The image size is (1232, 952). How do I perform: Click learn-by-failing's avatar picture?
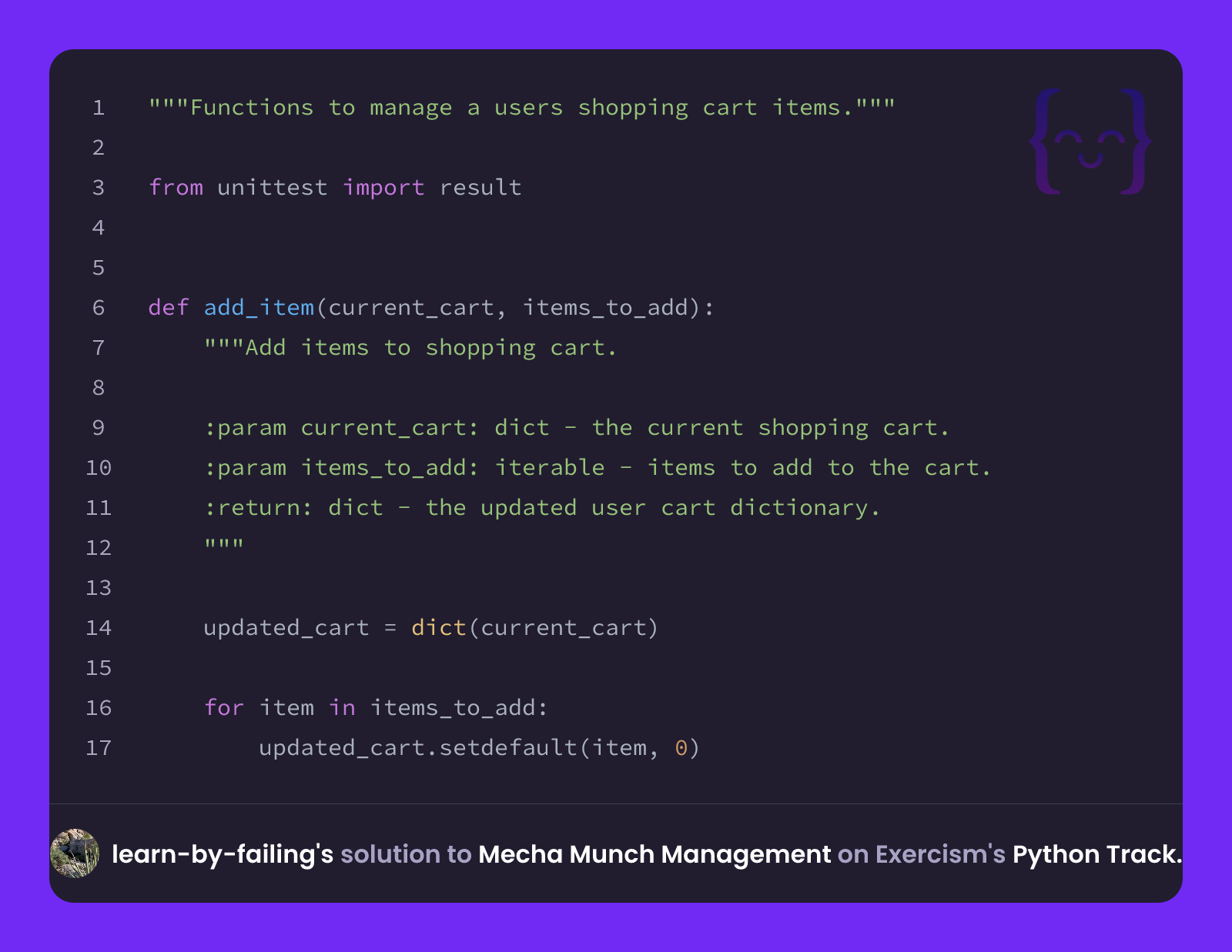point(75,853)
